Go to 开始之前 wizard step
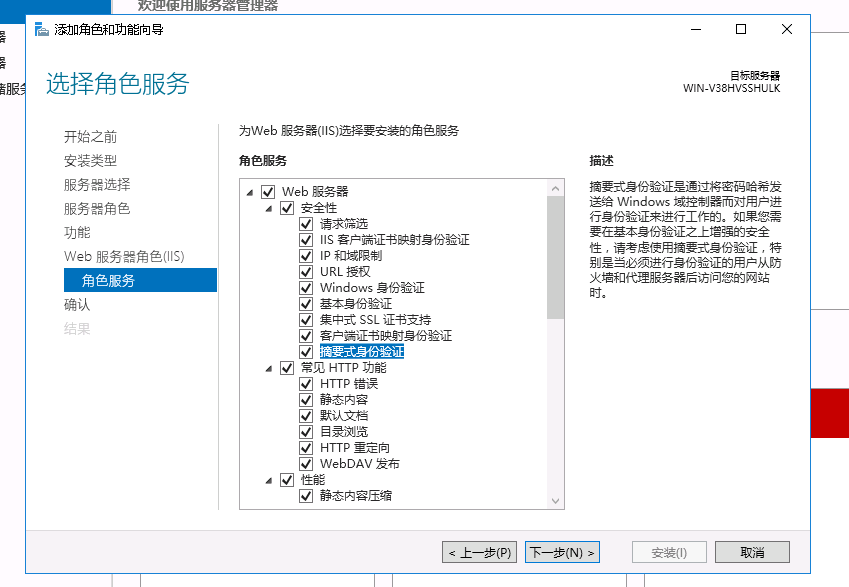Viewport: 849px width, 587px height. pyautogui.click(x=90, y=136)
